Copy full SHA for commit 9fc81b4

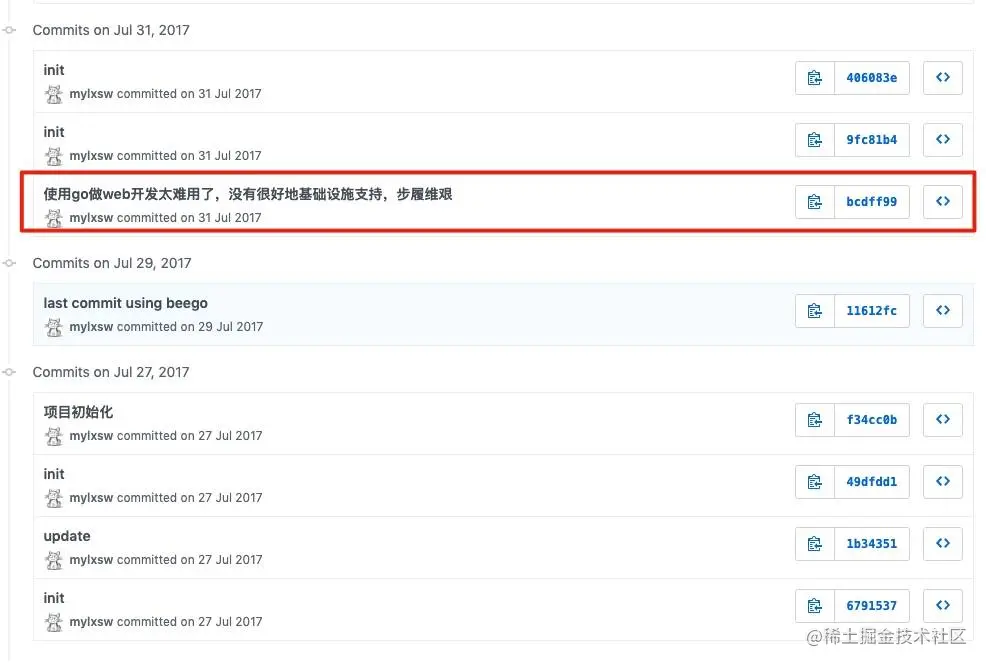(815, 140)
